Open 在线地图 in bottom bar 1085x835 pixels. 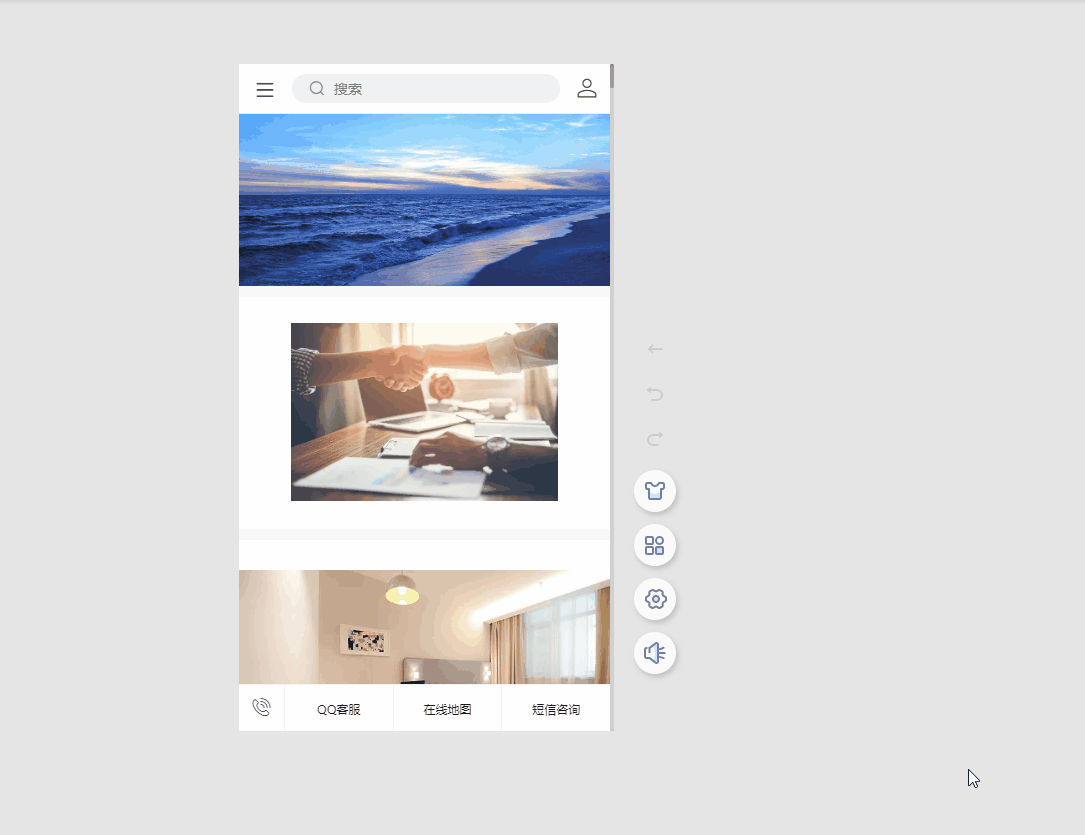[x=447, y=709]
